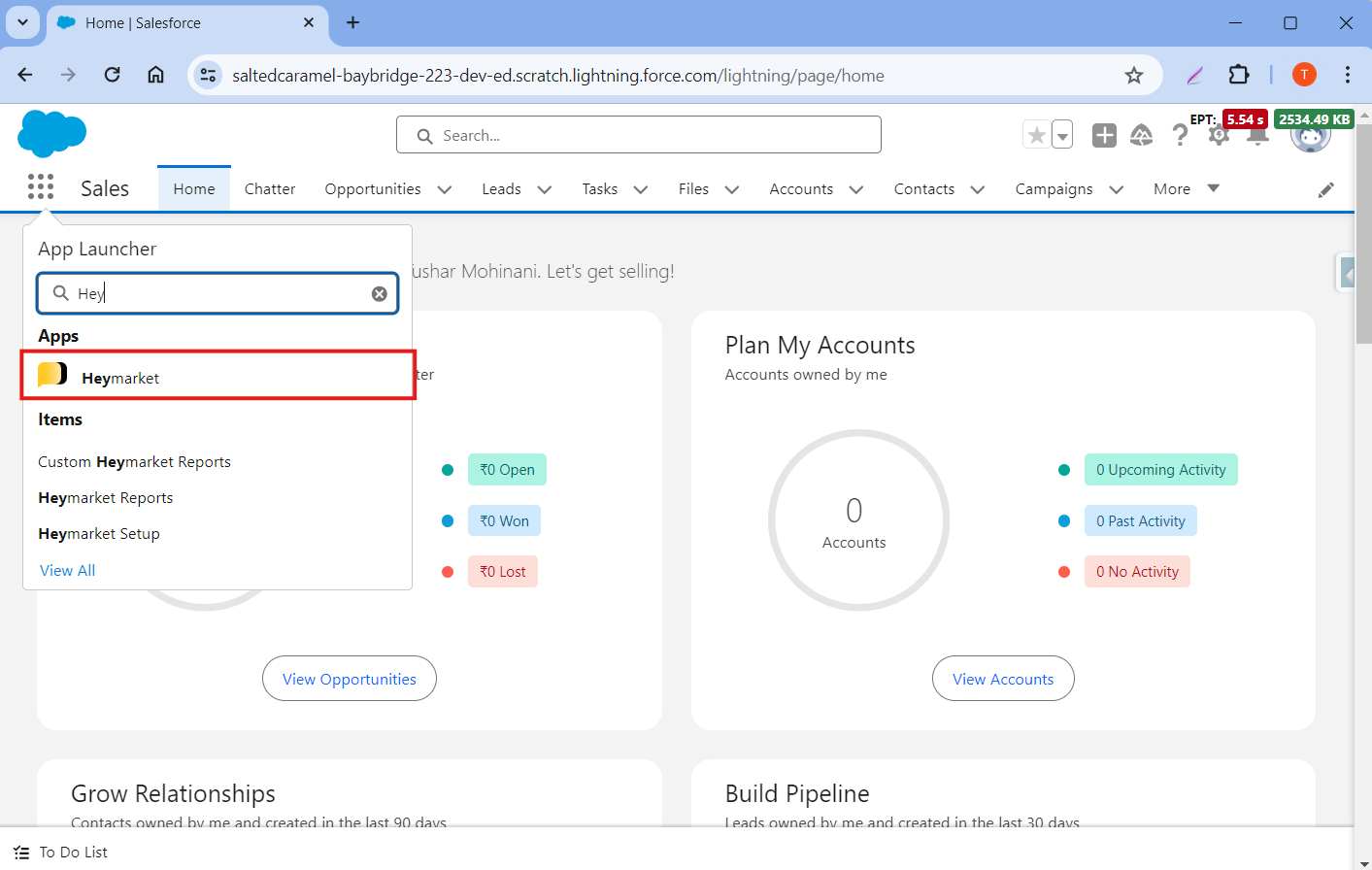Click the 0 Upcoming Activity badge
The image size is (1372, 870).
tap(1160, 469)
